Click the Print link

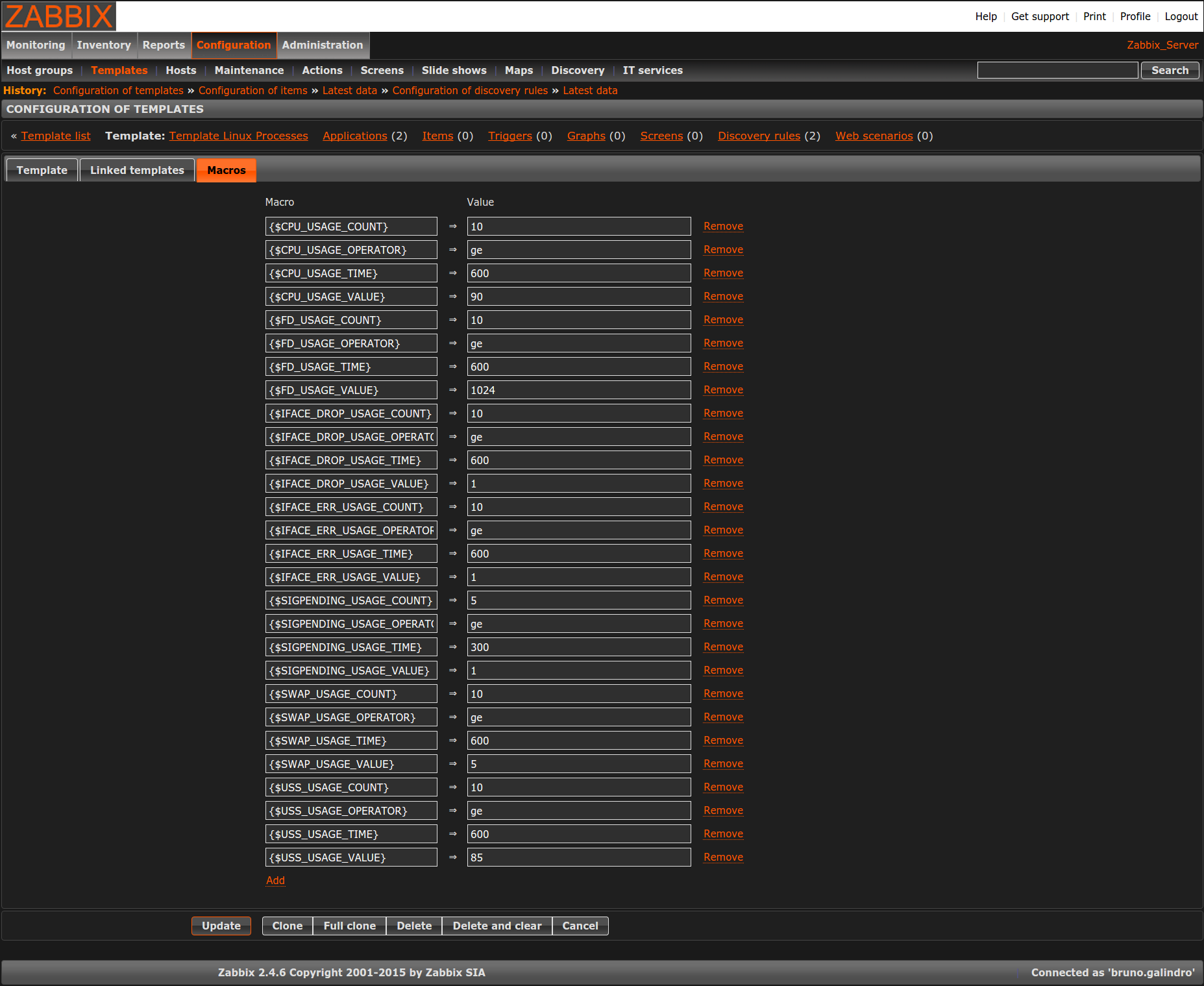tap(1094, 16)
